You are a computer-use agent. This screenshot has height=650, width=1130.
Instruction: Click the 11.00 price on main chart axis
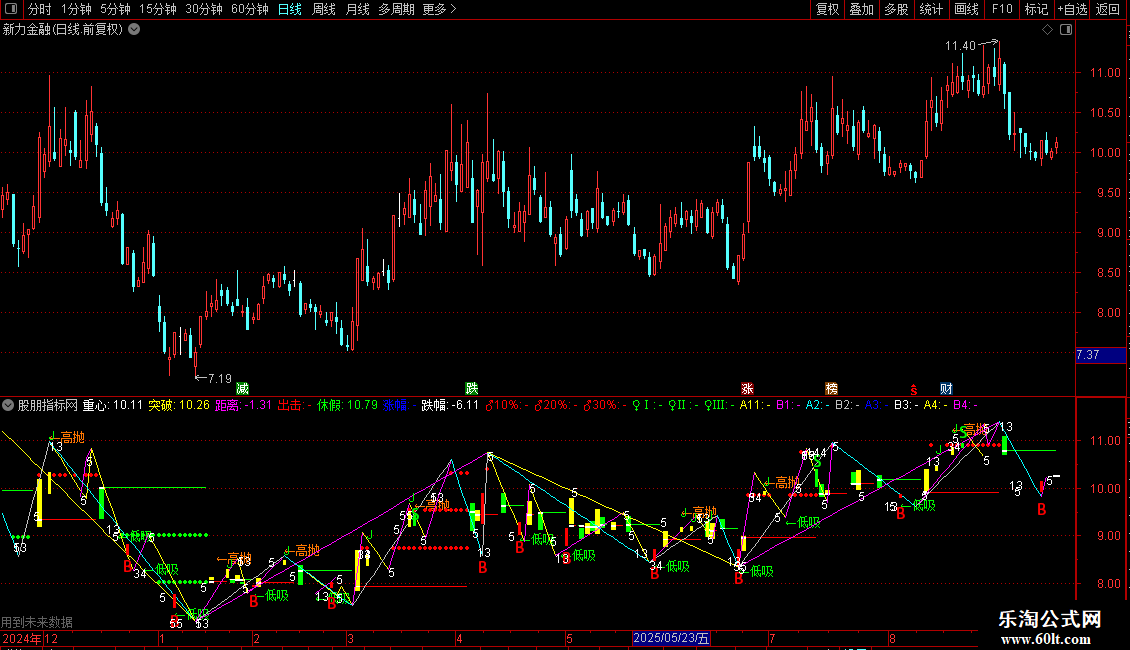pyautogui.click(x=1105, y=73)
